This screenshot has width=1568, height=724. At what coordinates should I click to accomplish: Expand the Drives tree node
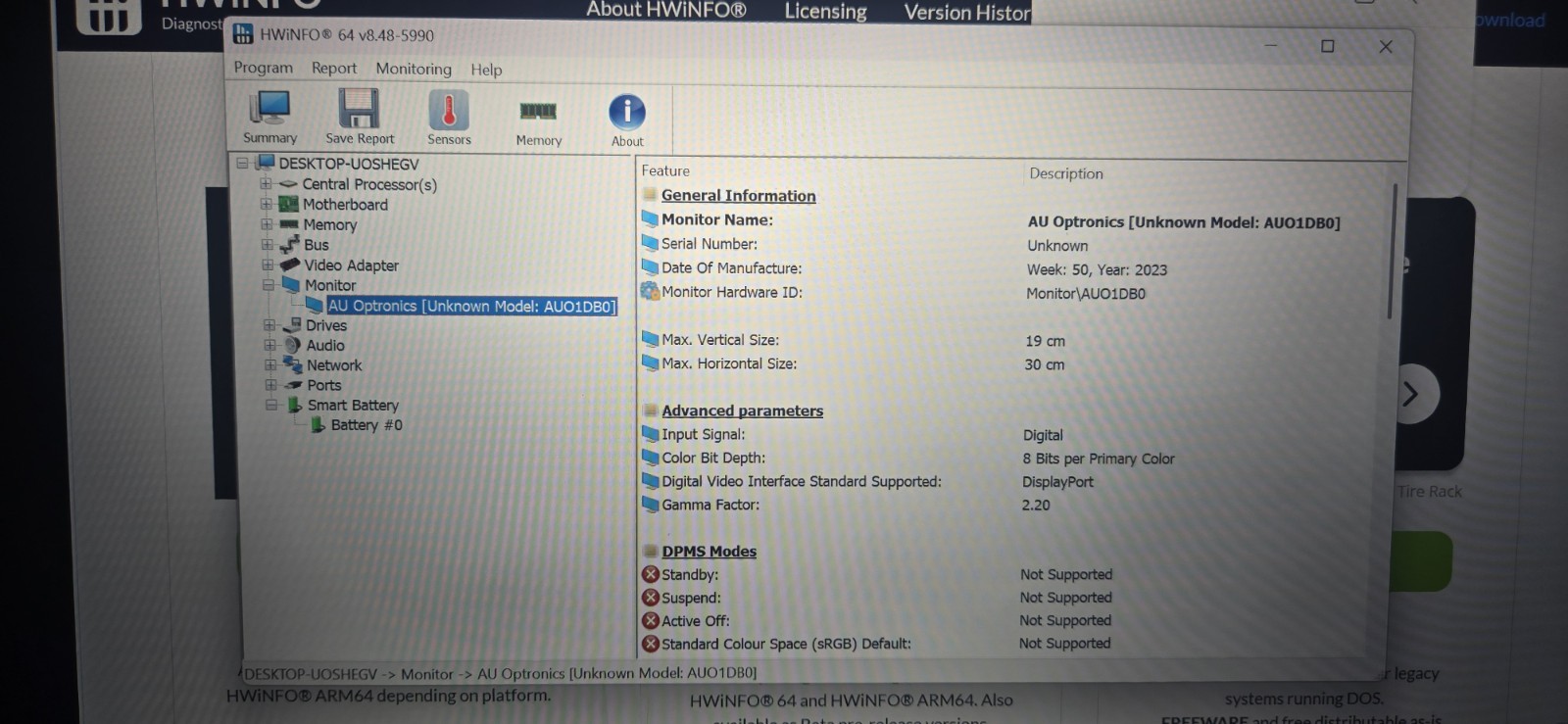tap(269, 324)
